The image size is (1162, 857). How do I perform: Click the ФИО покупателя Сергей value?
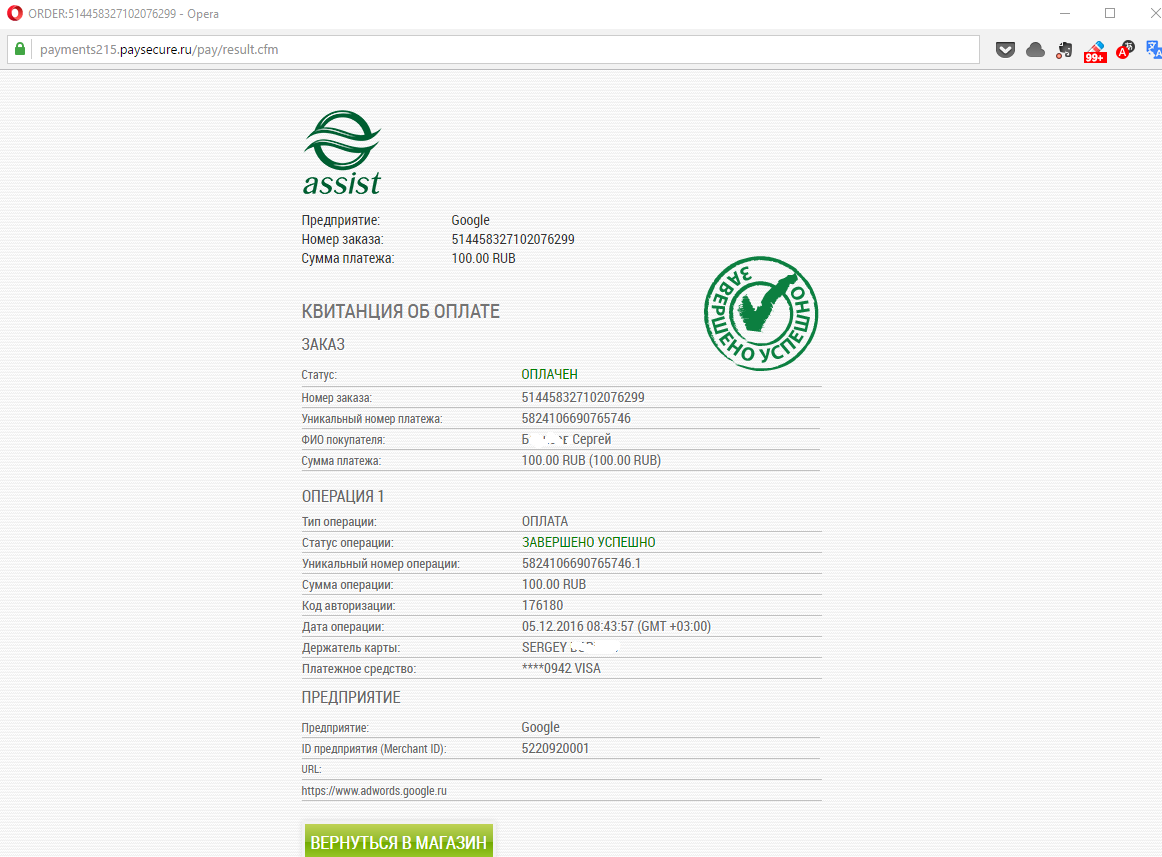(x=566, y=439)
